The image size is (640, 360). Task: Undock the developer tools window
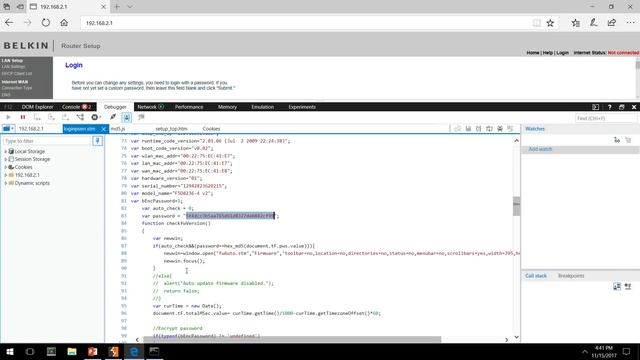[622, 107]
